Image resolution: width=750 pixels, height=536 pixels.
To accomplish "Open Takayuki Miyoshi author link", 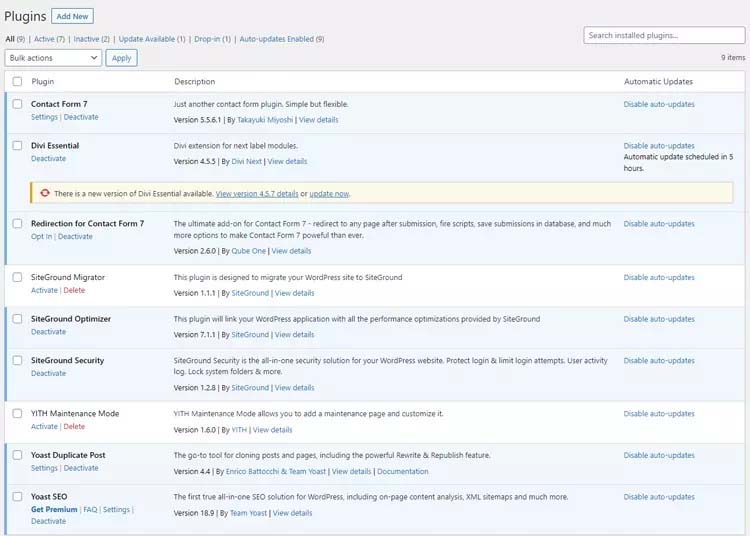I will coord(265,120).
